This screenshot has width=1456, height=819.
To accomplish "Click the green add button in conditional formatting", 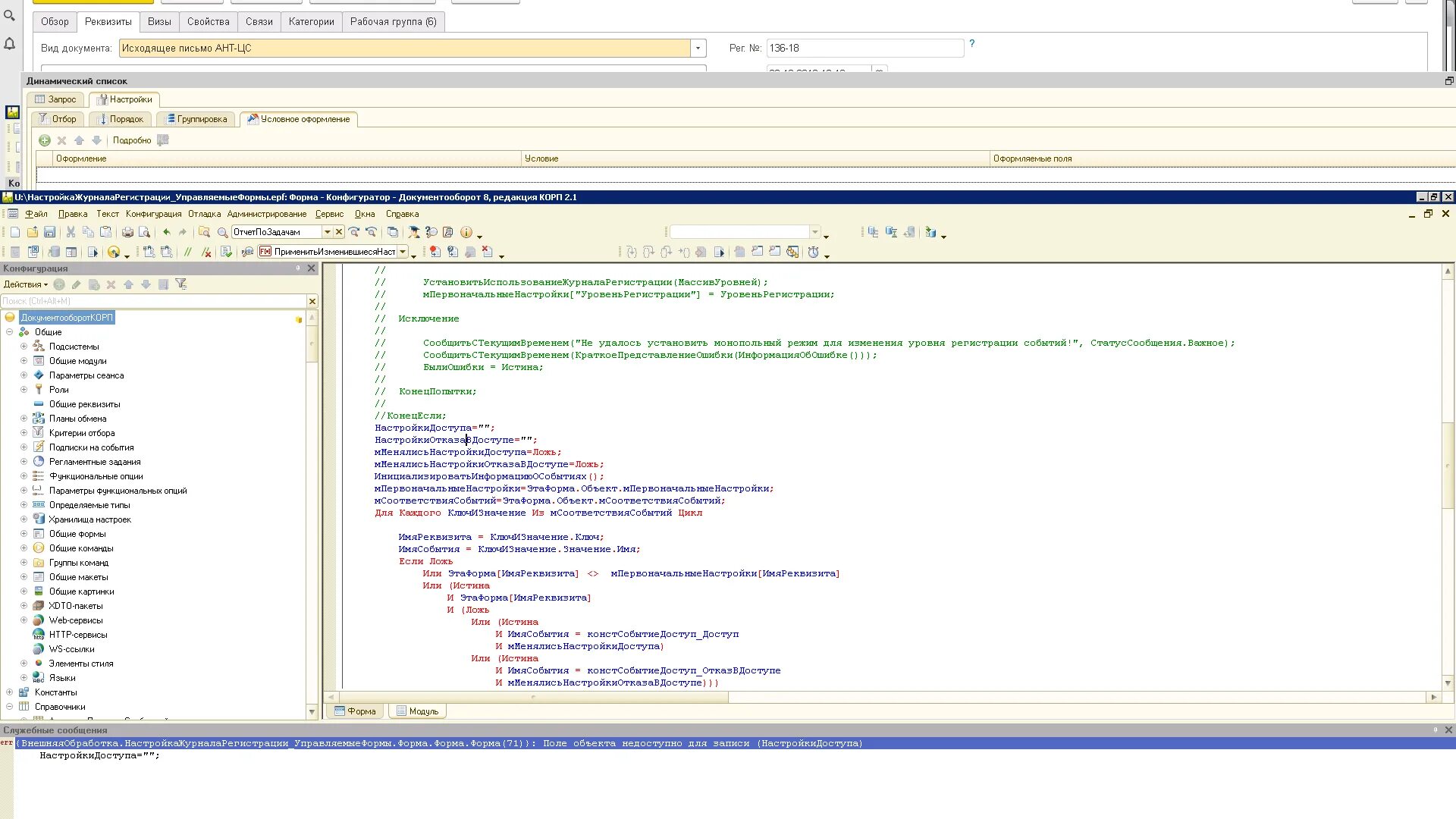I will point(45,140).
